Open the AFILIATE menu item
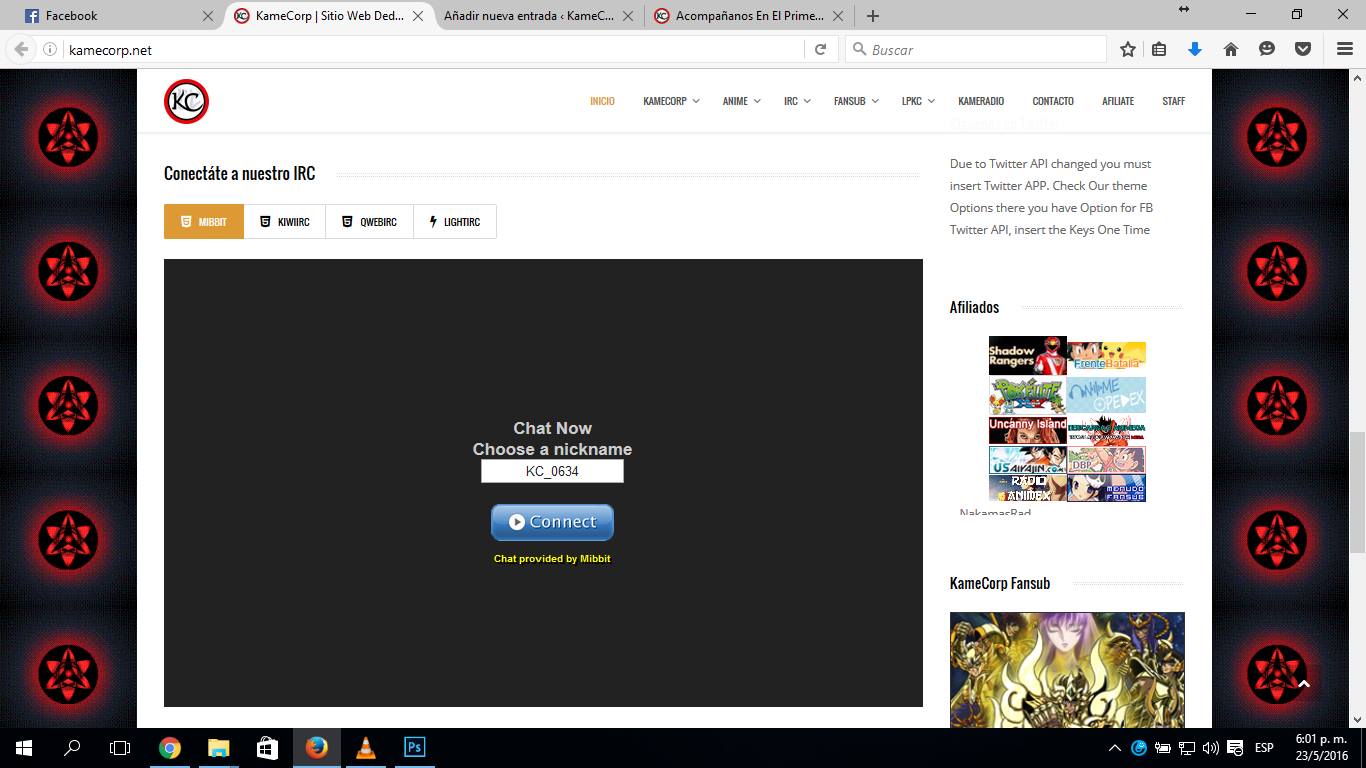 (x=1118, y=101)
